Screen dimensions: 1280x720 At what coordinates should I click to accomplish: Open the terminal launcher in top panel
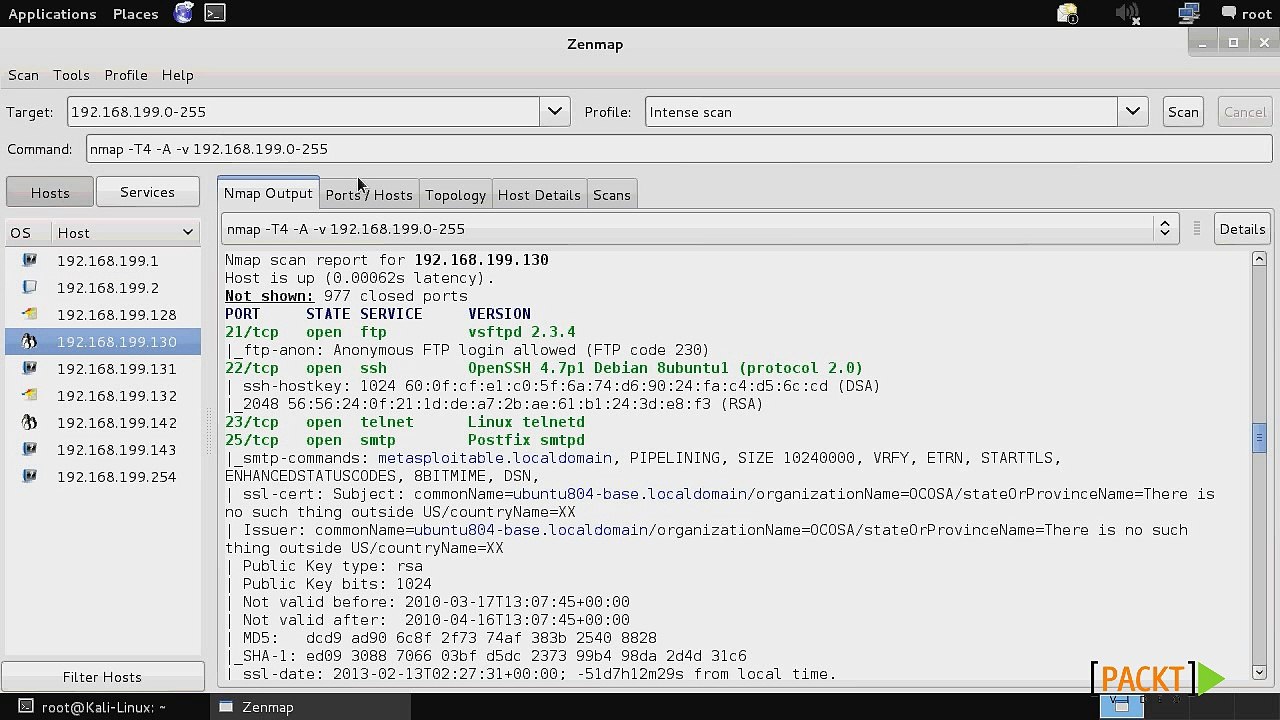pos(214,13)
